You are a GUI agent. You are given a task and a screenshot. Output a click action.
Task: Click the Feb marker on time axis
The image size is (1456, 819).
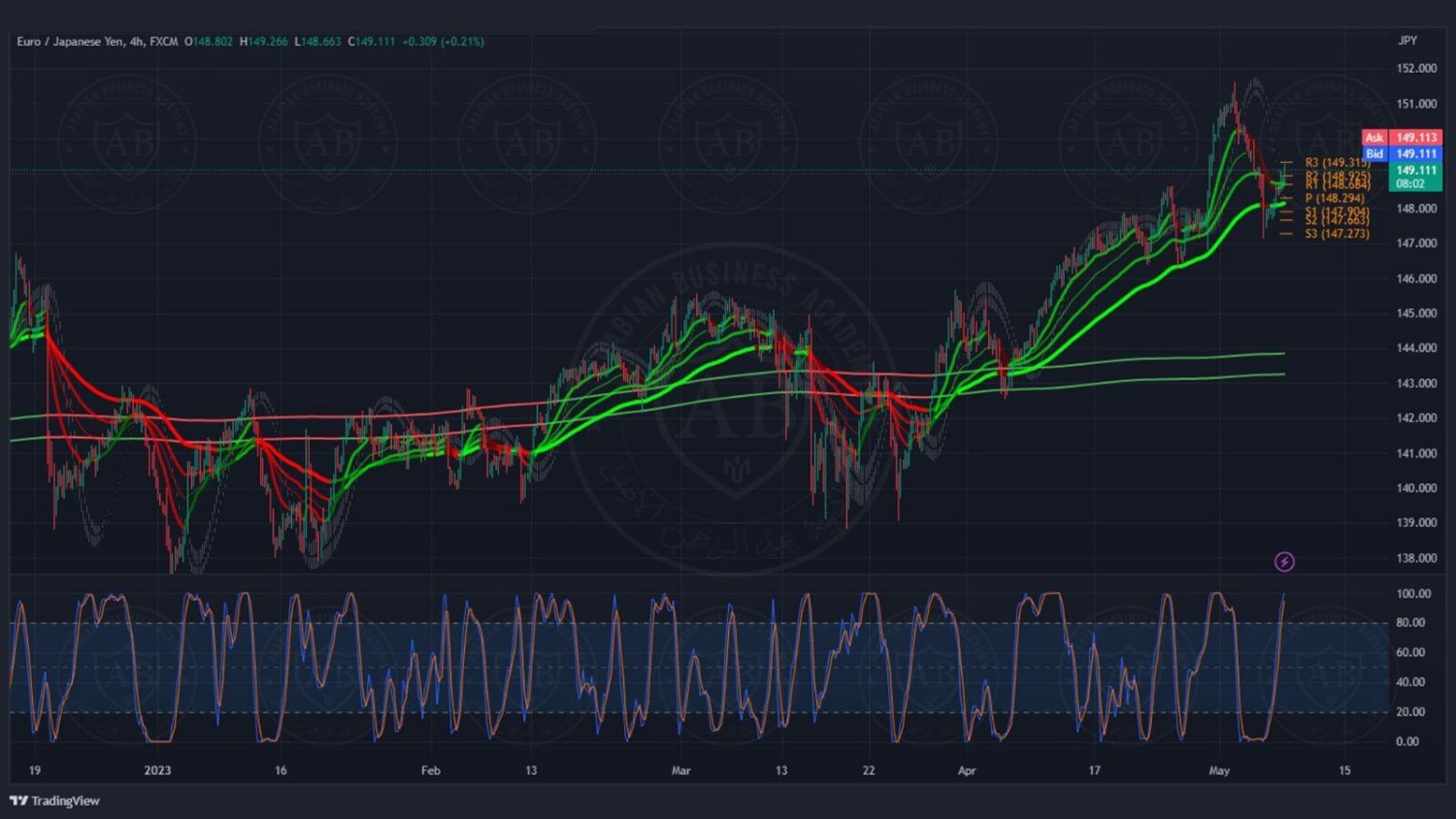430,770
